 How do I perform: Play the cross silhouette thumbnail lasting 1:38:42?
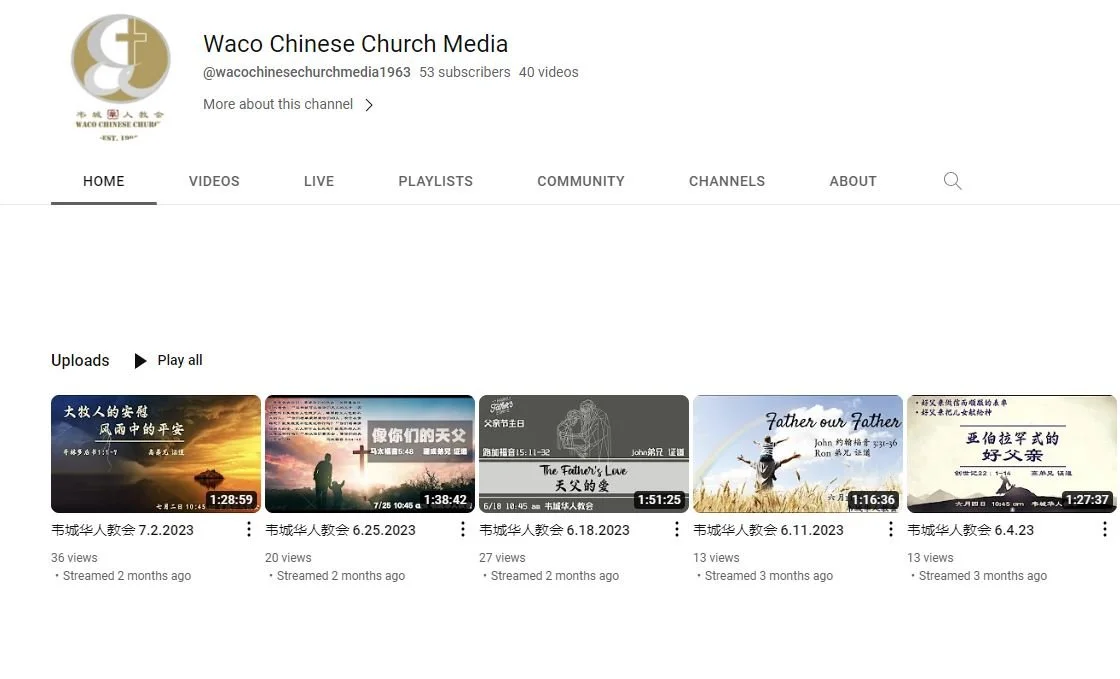click(x=370, y=454)
